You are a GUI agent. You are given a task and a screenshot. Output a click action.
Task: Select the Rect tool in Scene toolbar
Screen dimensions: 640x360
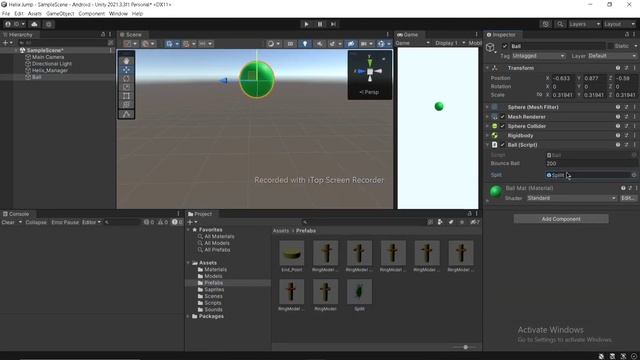click(126, 96)
